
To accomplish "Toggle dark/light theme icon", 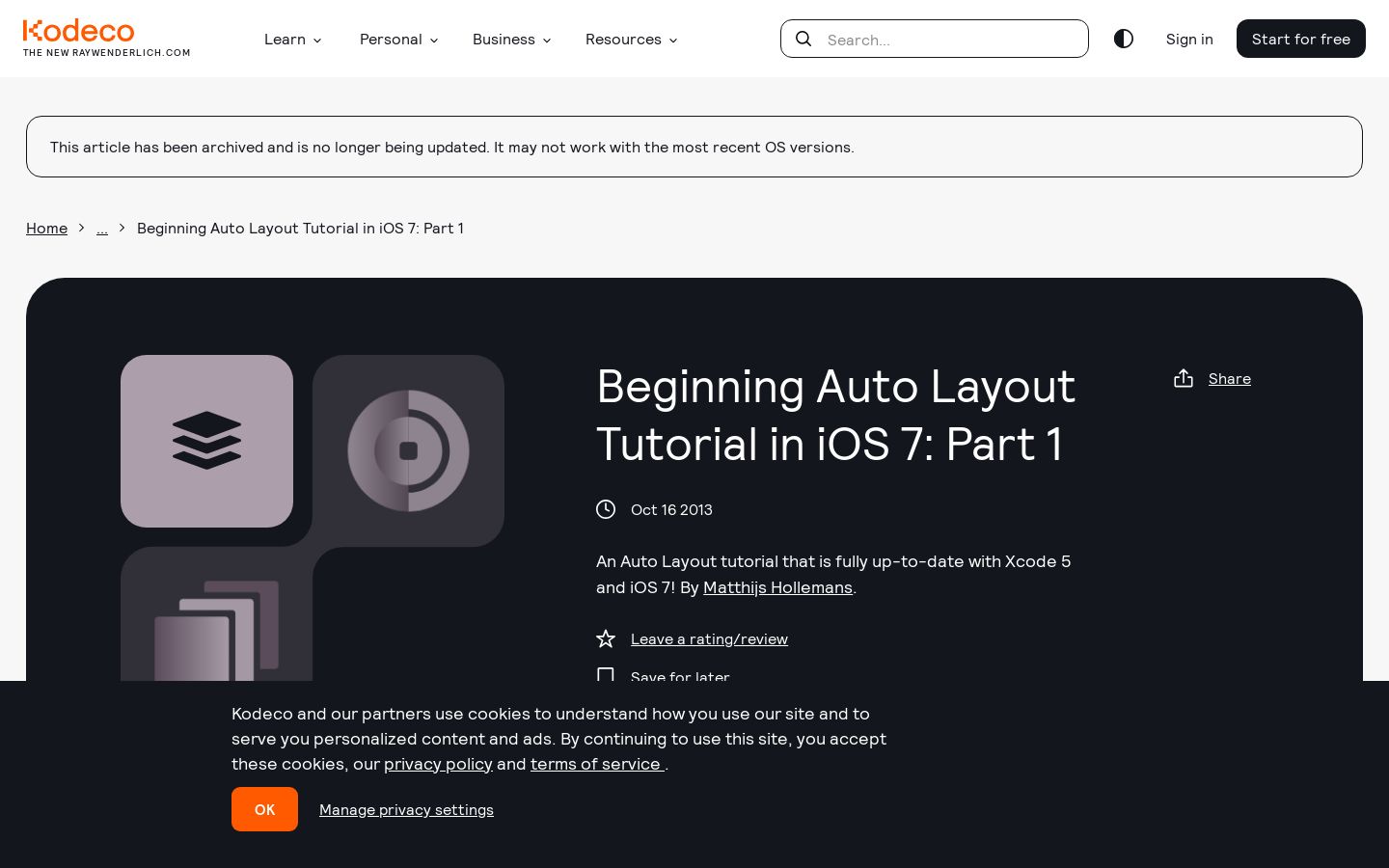I will 1124,39.
